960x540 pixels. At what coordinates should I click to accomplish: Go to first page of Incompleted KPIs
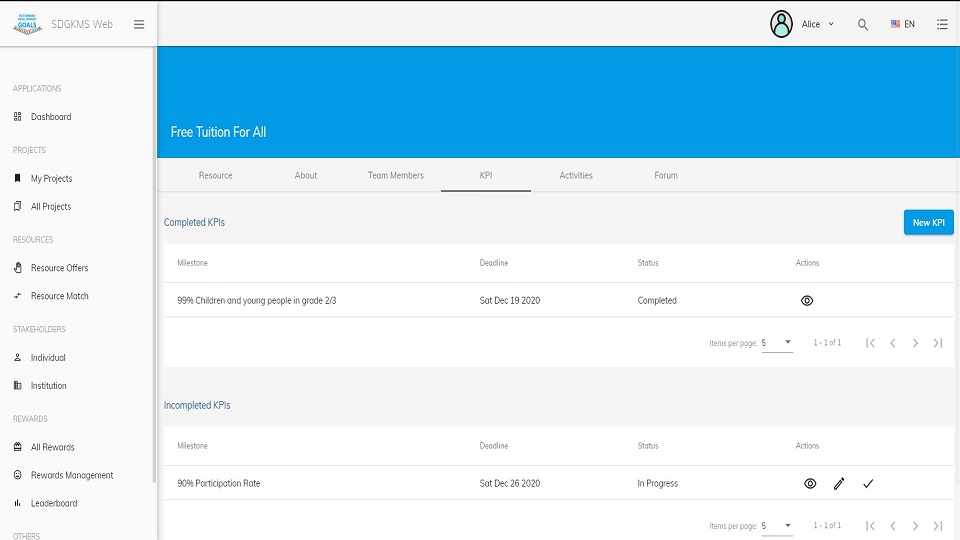coord(870,526)
